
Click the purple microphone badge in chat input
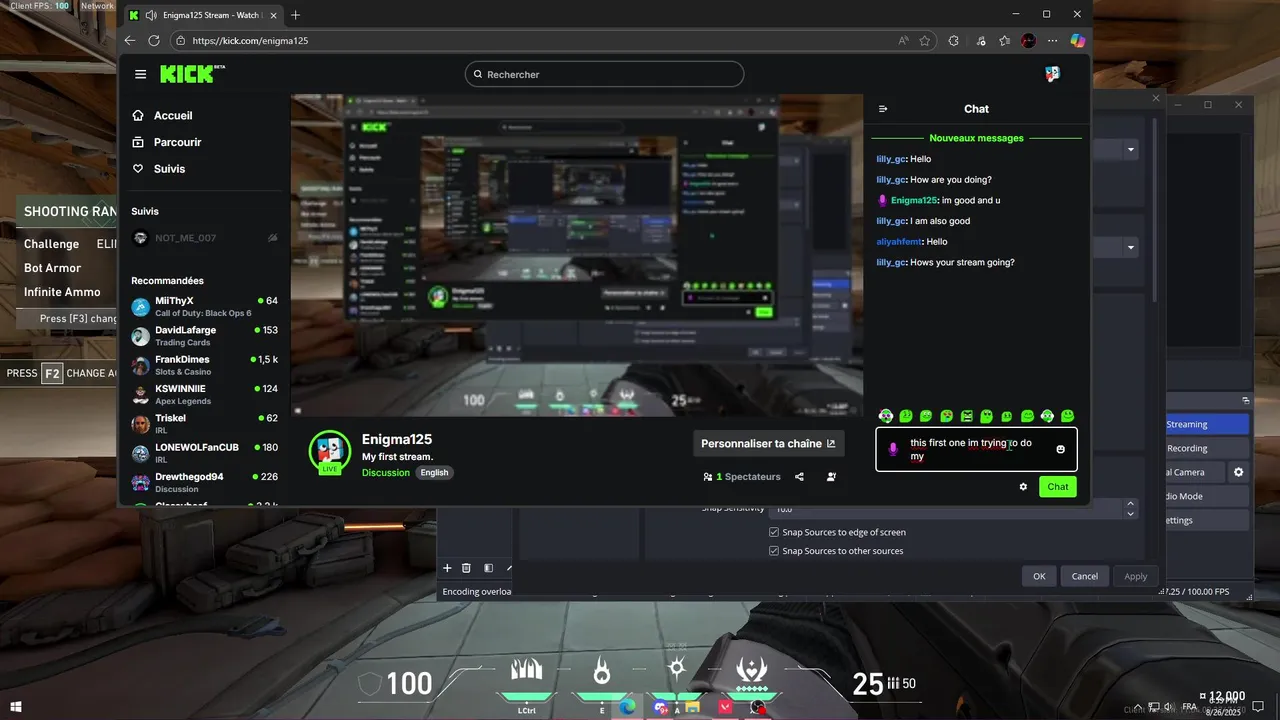point(893,450)
